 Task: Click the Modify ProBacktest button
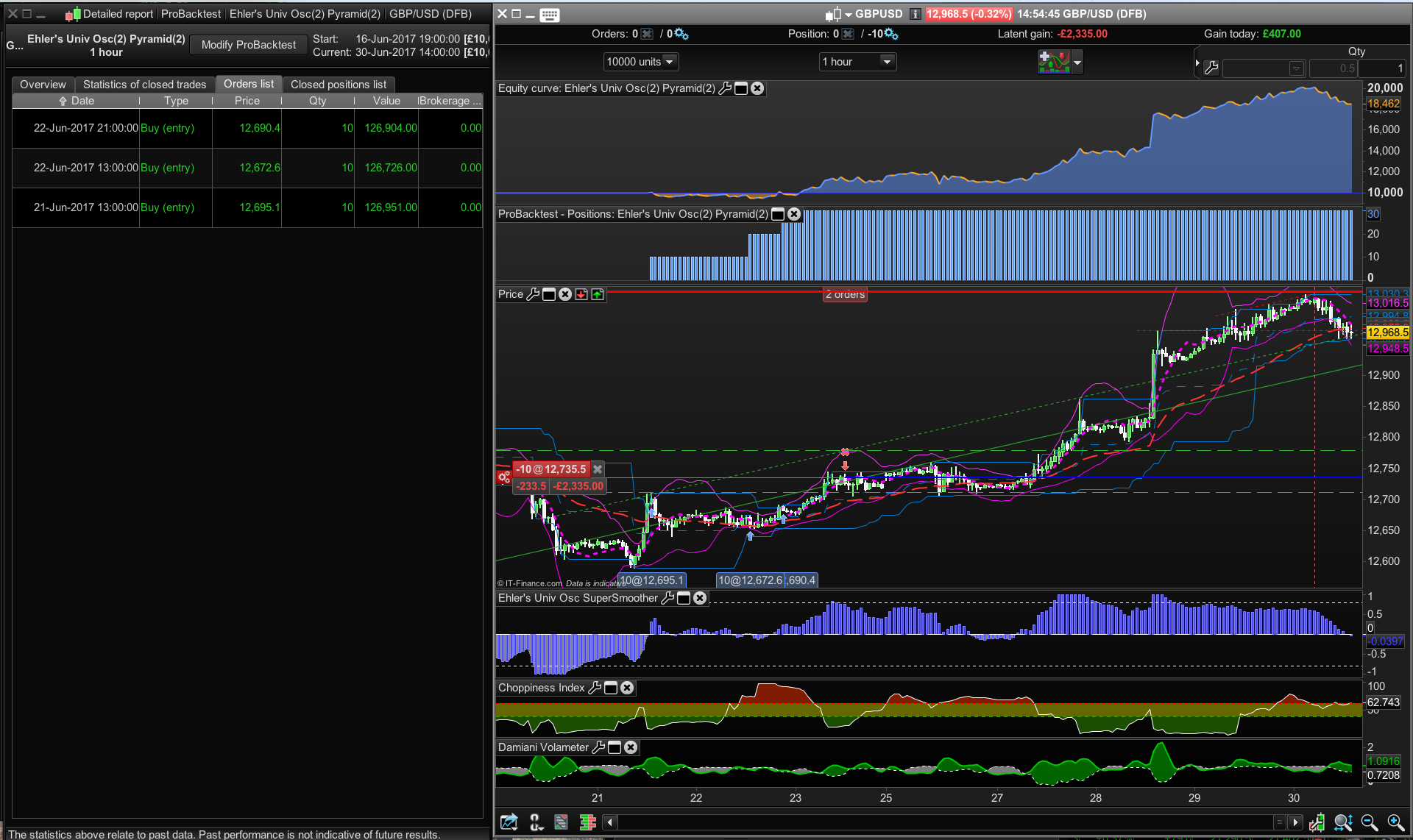249,45
